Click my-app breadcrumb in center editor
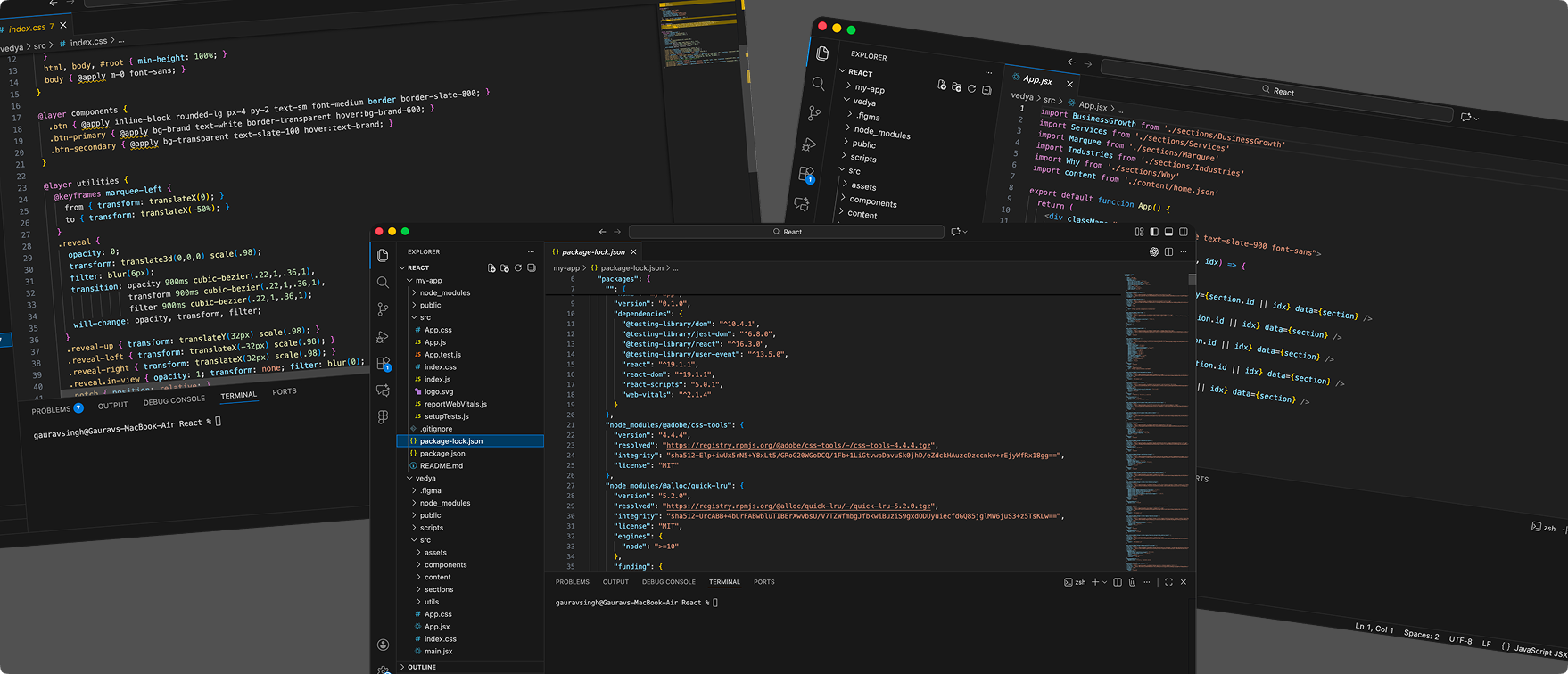This screenshot has width=1568, height=674. pos(566,267)
